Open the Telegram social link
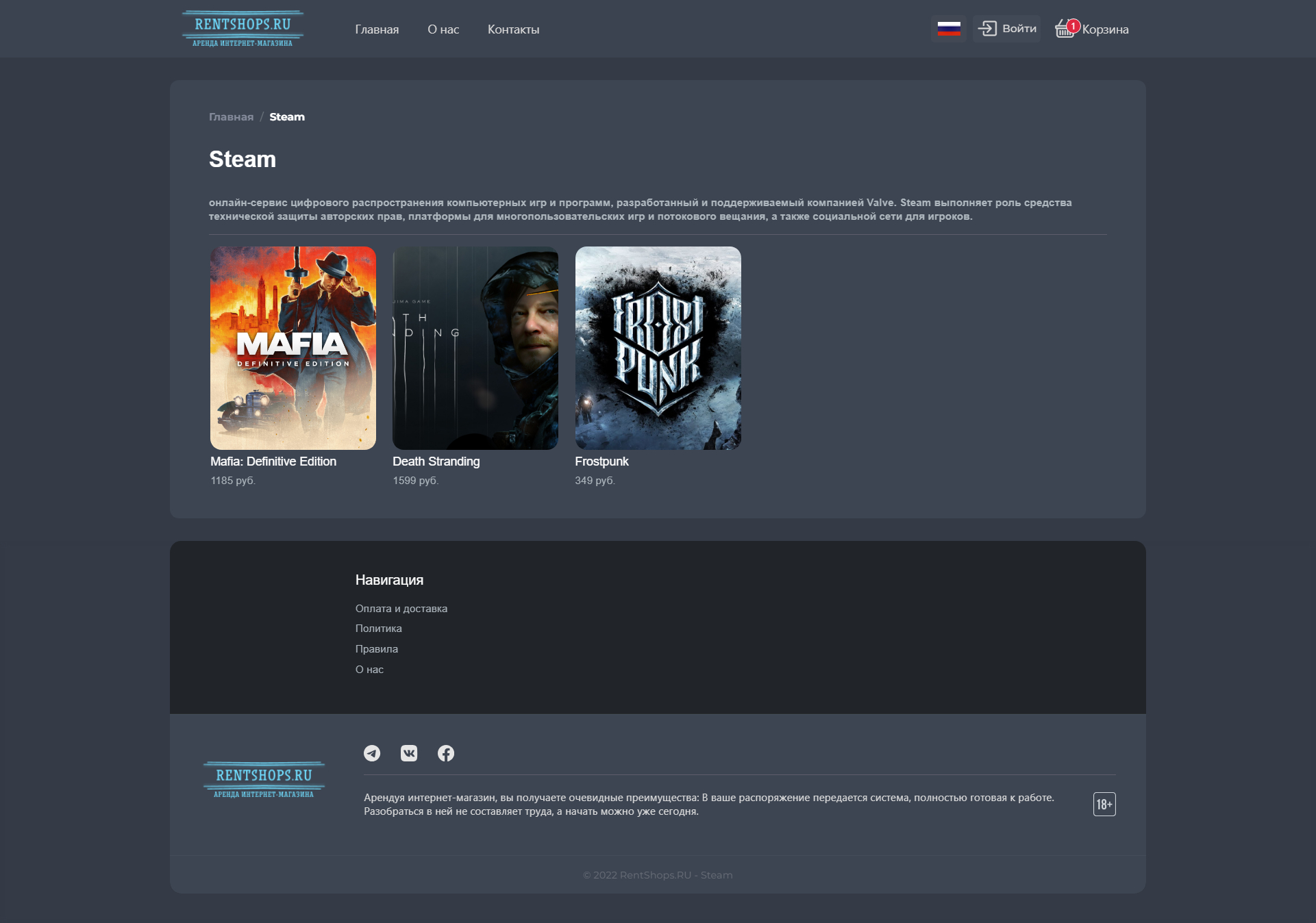Image resolution: width=1316 pixels, height=923 pixels. 372,753
